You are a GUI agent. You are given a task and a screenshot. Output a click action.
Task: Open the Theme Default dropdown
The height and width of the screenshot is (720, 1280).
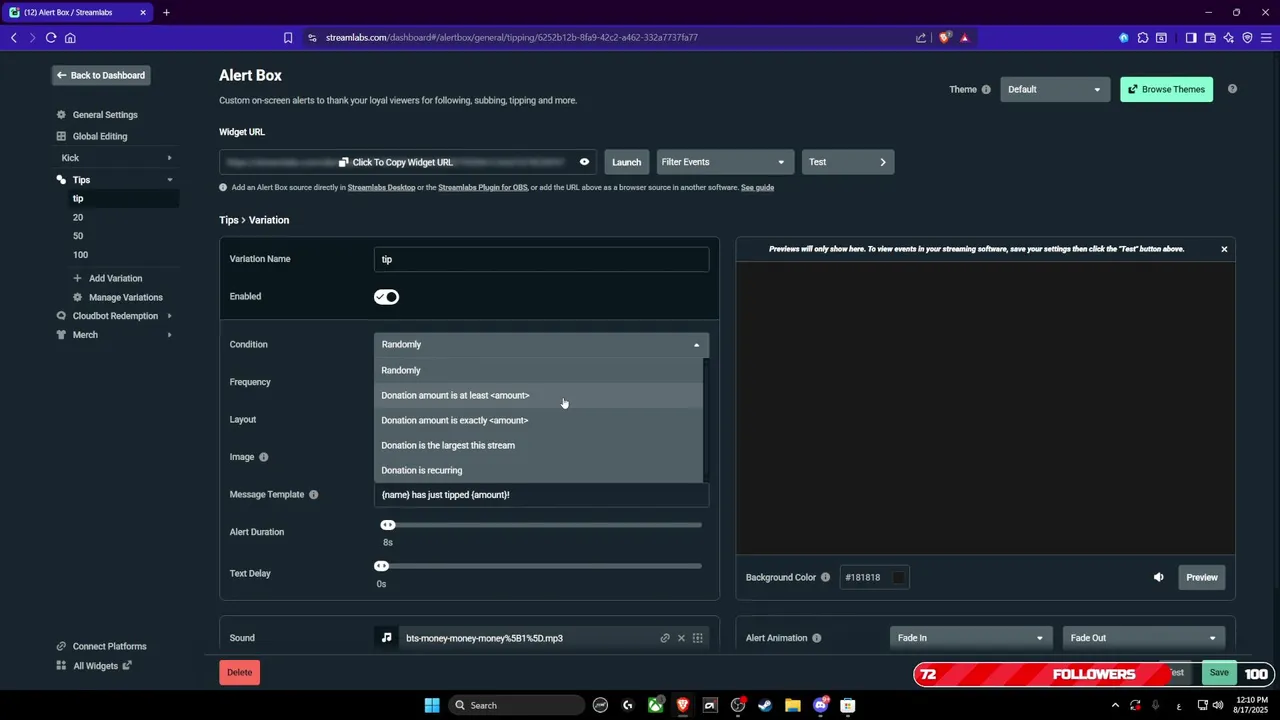click(1055, 89)
